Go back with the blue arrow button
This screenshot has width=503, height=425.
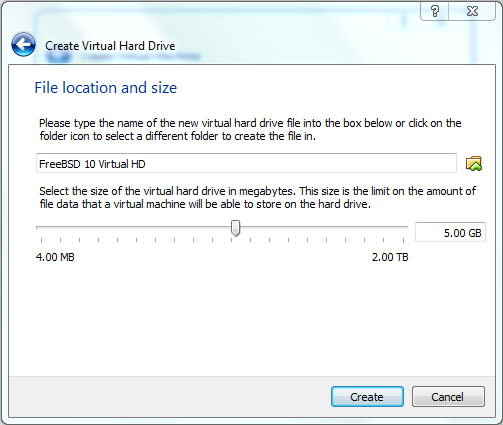coord(23,45)
